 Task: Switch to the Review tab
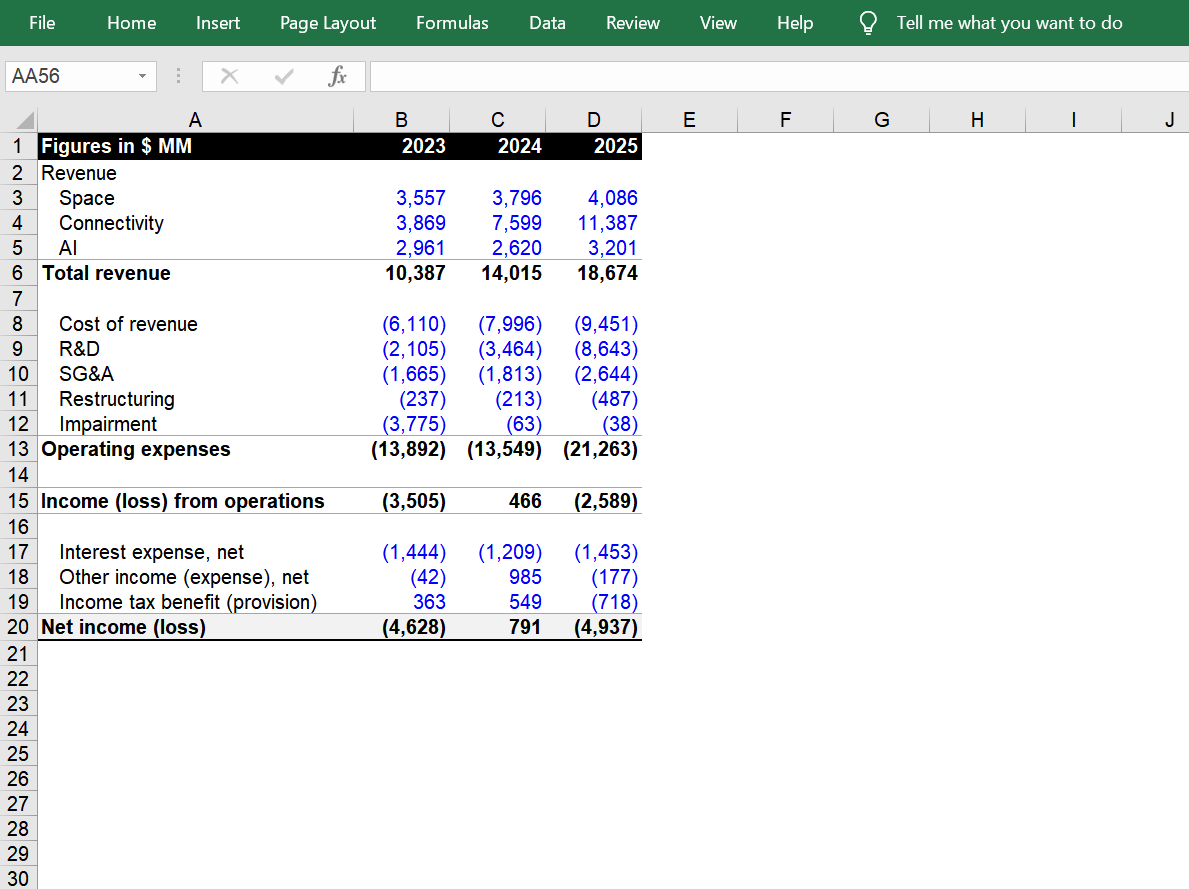(632, 23)
